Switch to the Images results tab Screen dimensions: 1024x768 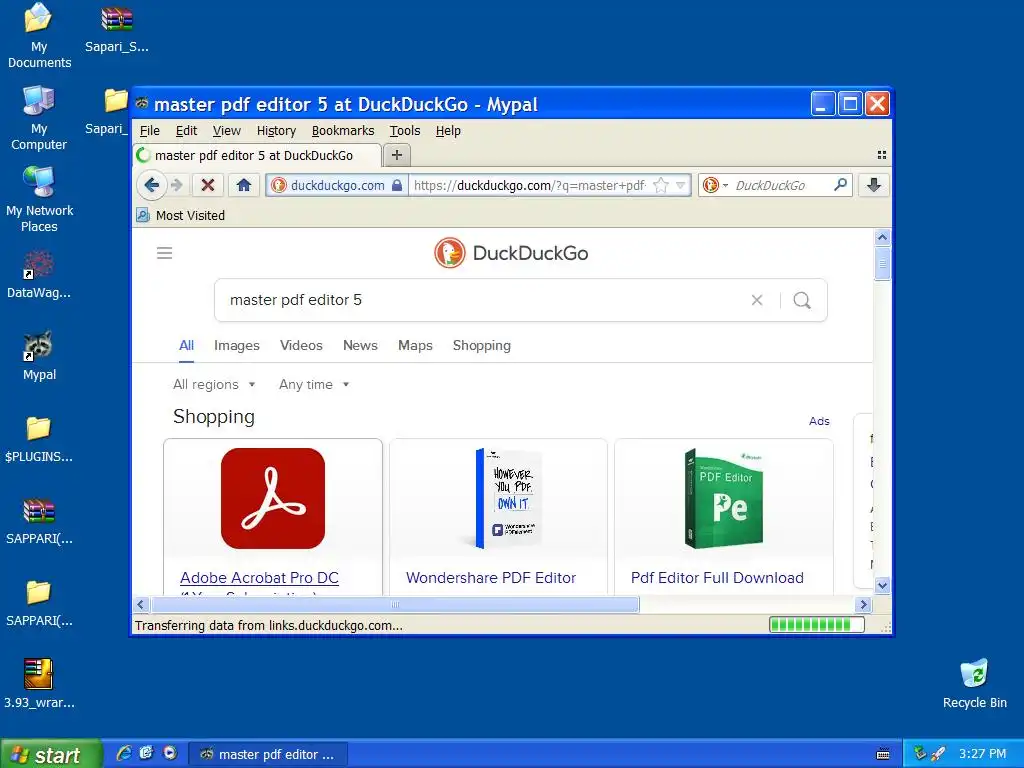[236, 345]
